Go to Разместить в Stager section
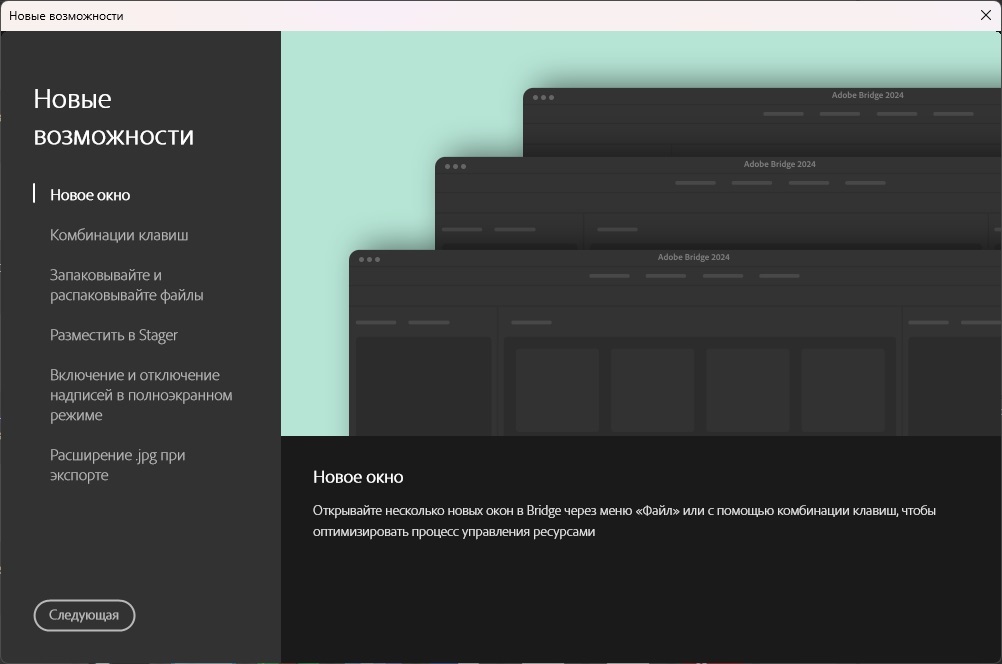1002x664 pixels. (x=114, y=335)
